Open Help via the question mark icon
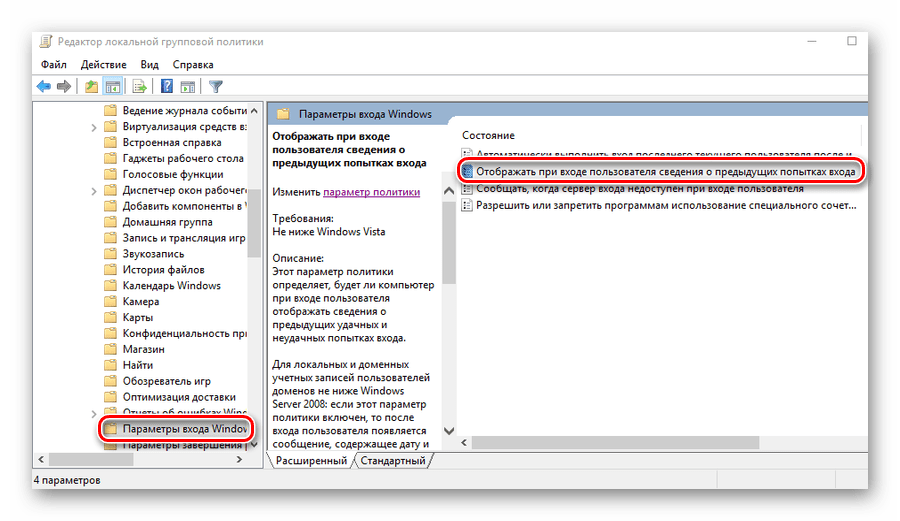 pyautogui.click(x=166, y=87)
